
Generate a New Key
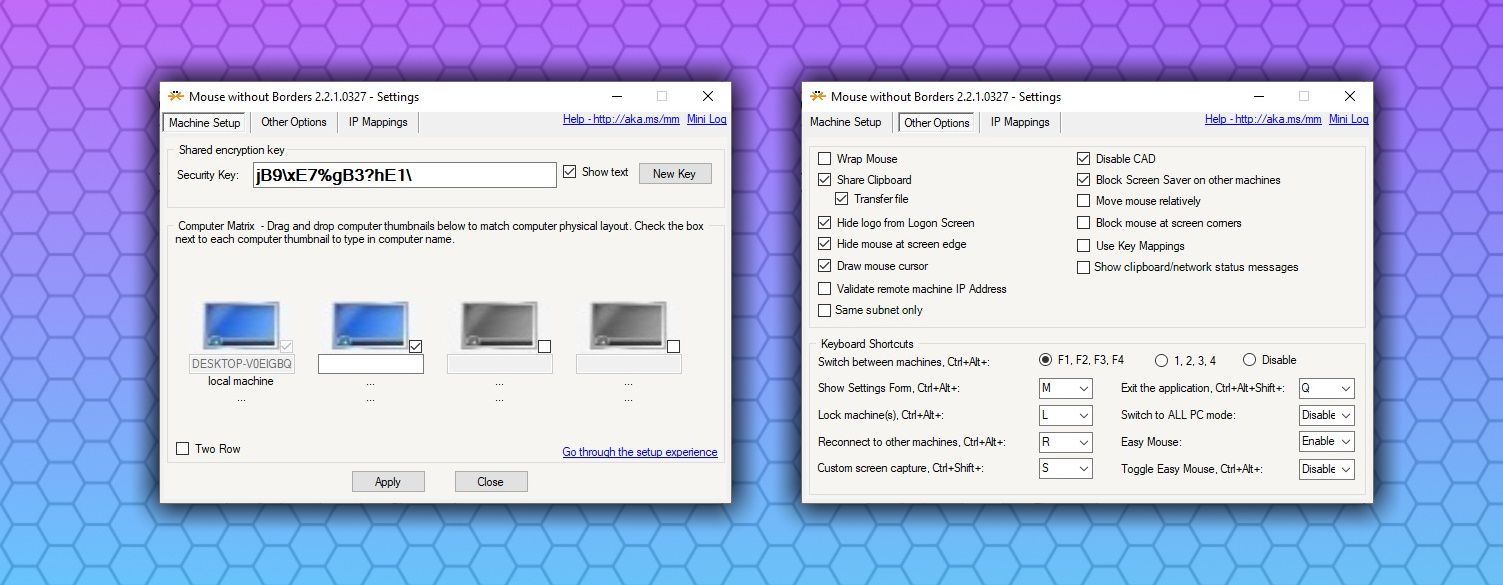[674, 174]
